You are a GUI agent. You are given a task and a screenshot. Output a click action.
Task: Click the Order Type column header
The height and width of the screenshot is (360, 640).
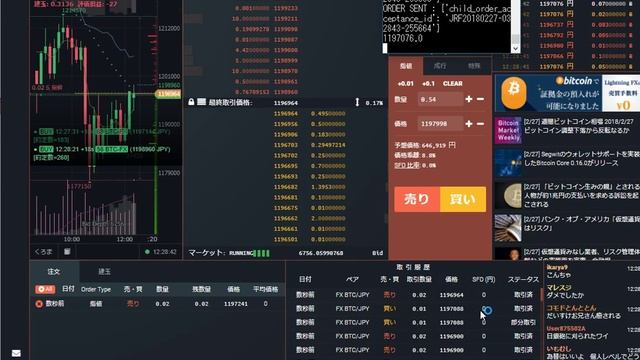coord(96,289)
